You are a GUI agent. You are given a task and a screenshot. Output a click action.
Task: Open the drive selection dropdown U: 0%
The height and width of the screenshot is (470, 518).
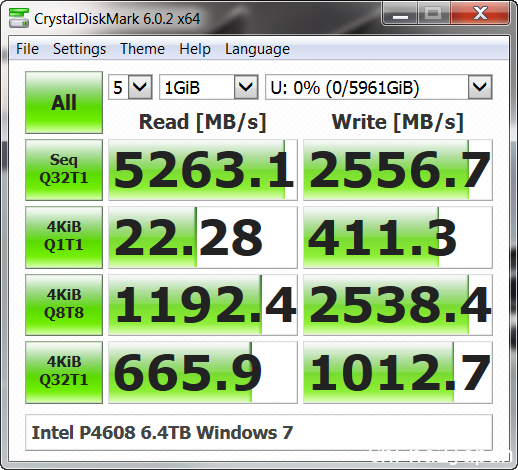[x=379, y=87]
